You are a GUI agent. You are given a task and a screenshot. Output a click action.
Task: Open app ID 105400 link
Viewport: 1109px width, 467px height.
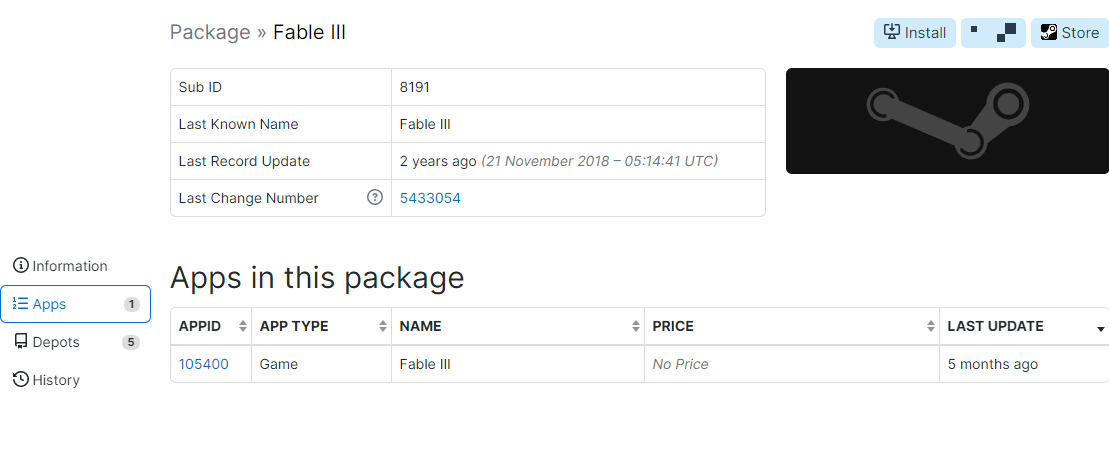(204, 364)
